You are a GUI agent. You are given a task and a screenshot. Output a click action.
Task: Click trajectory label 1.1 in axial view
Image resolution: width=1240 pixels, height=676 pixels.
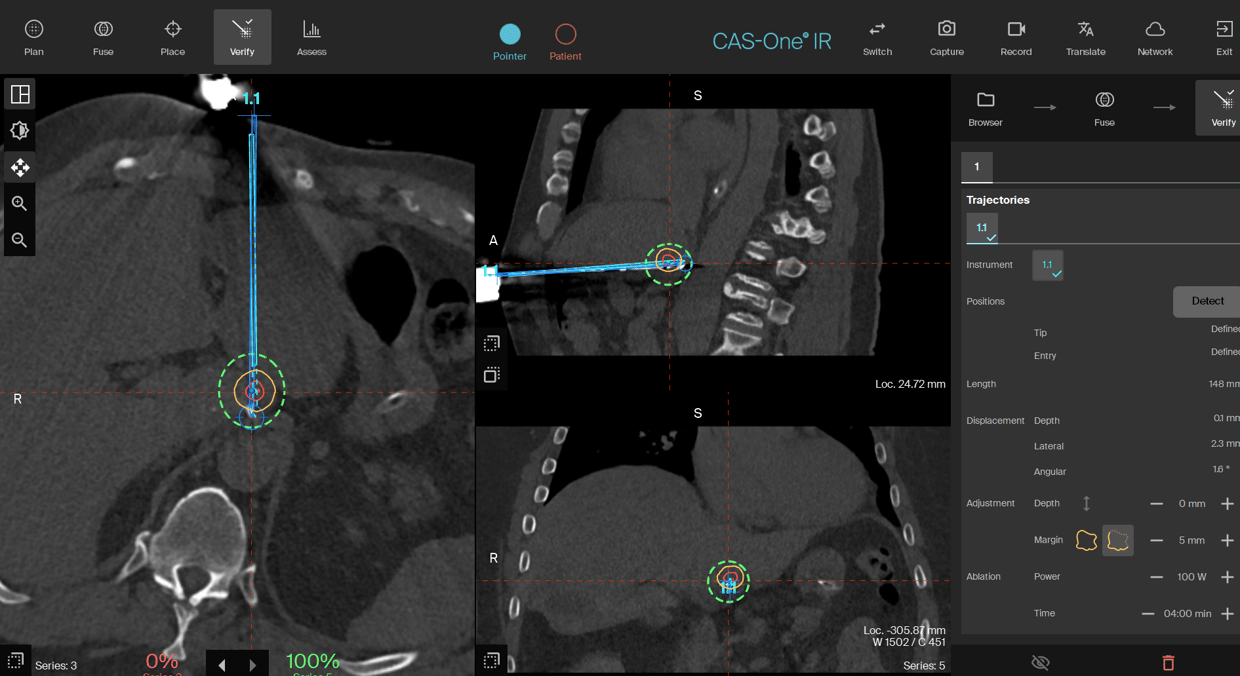pyautogui.click(x=251, y=99)
